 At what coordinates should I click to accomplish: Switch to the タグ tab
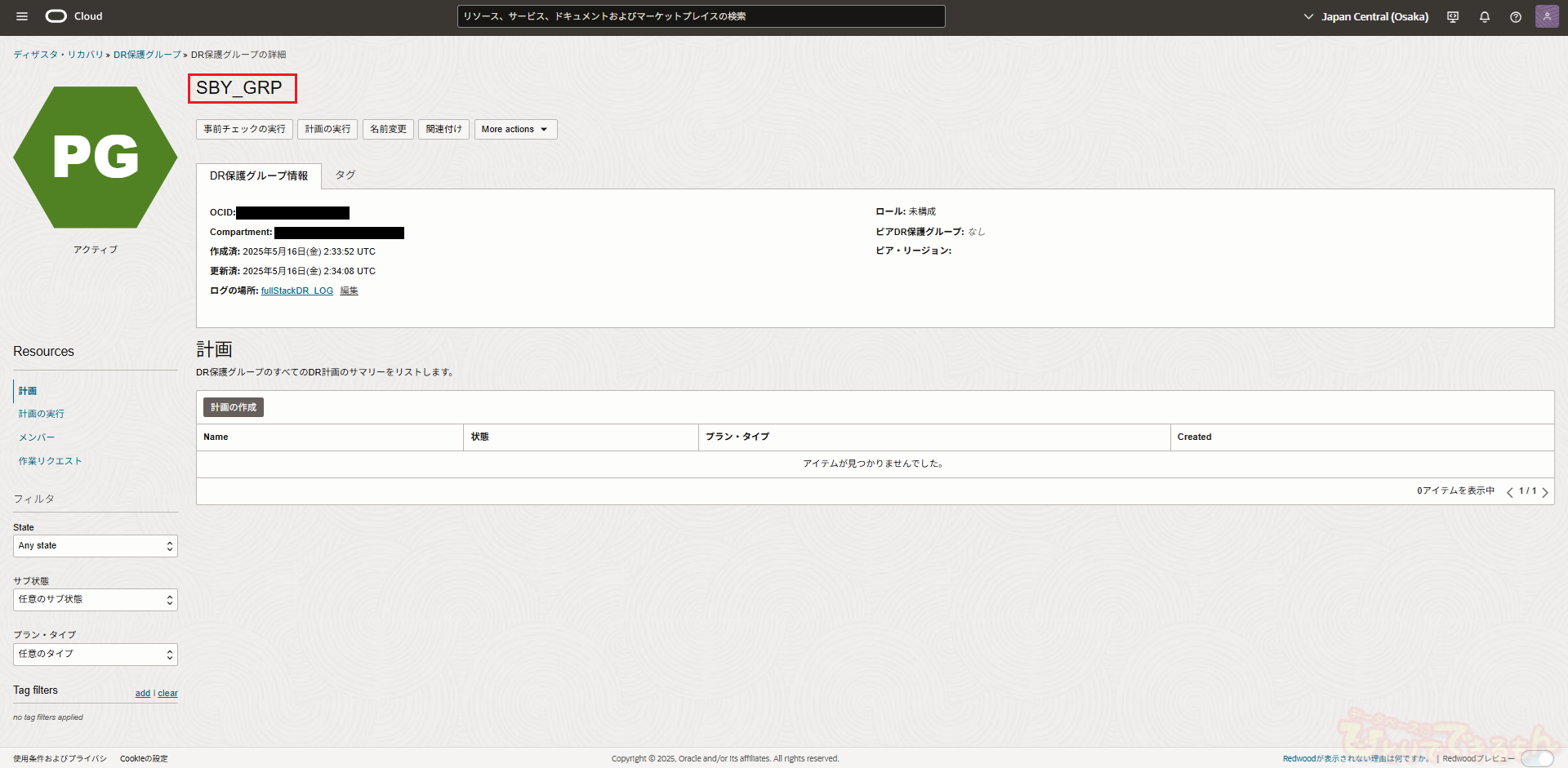345,175
